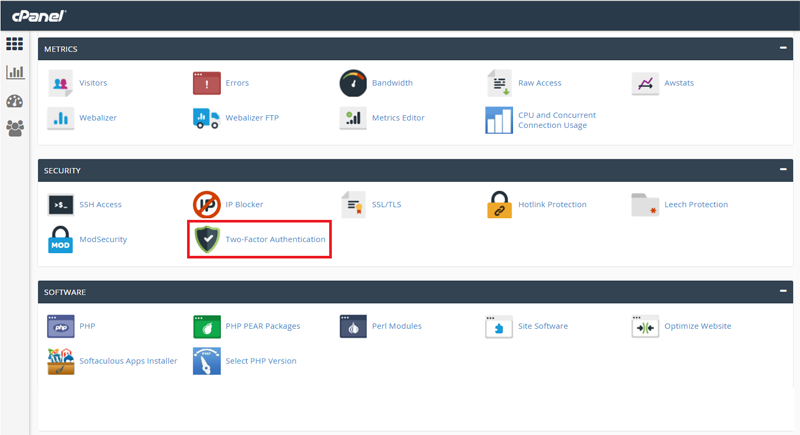Open the Raw Access link
Image resolution: width=800 pixels, height=435 pixels.
tap(539, 83)
